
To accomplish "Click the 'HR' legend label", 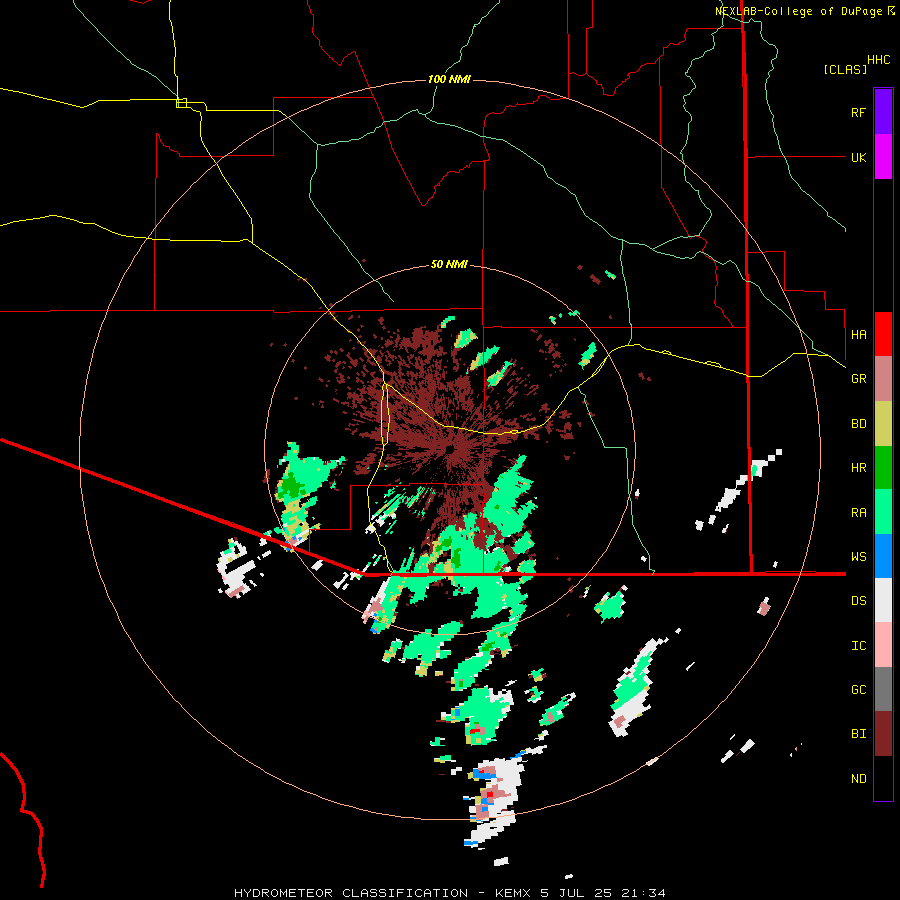I will (858, 468).
